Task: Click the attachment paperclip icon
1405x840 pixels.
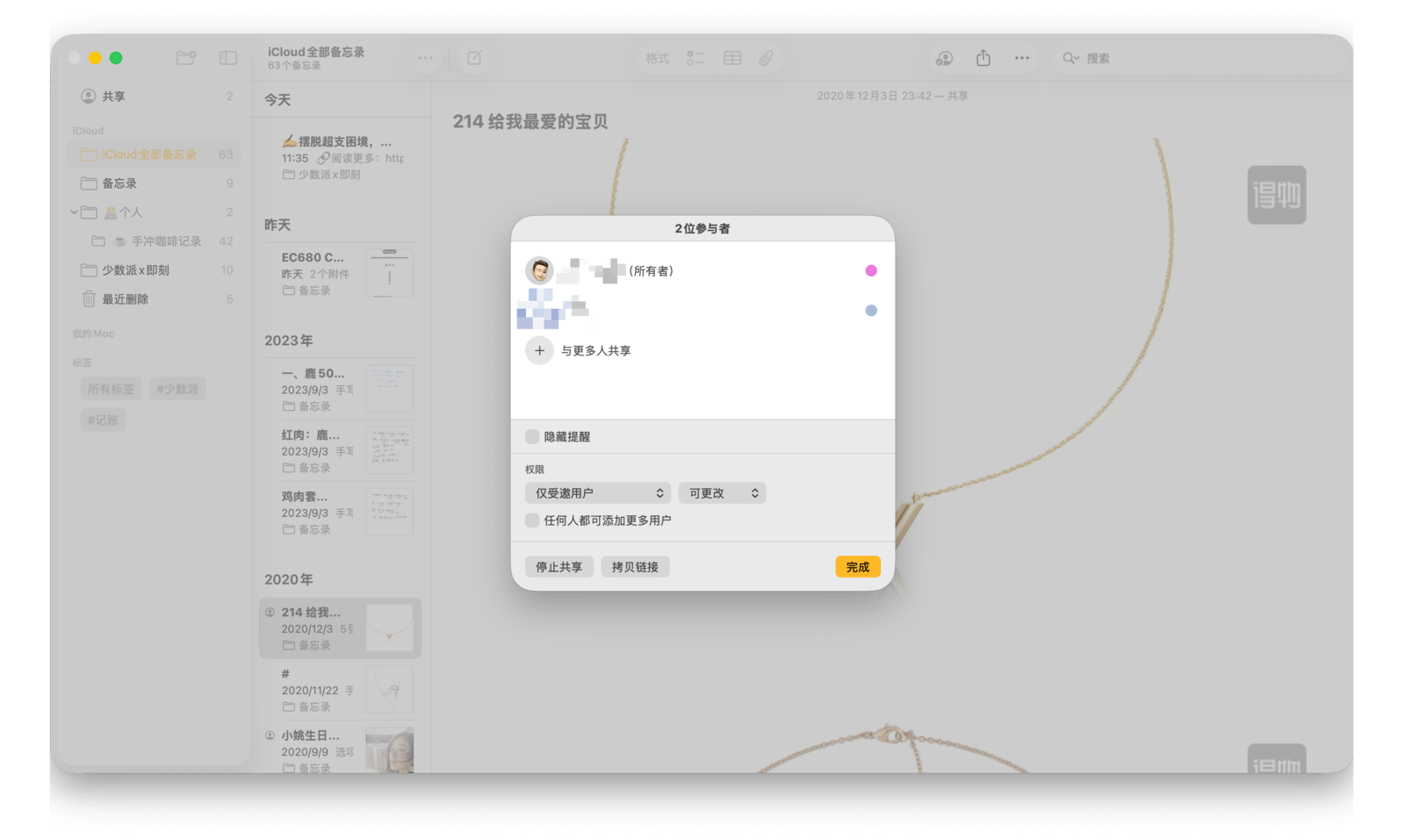Action: click(767, 58)
